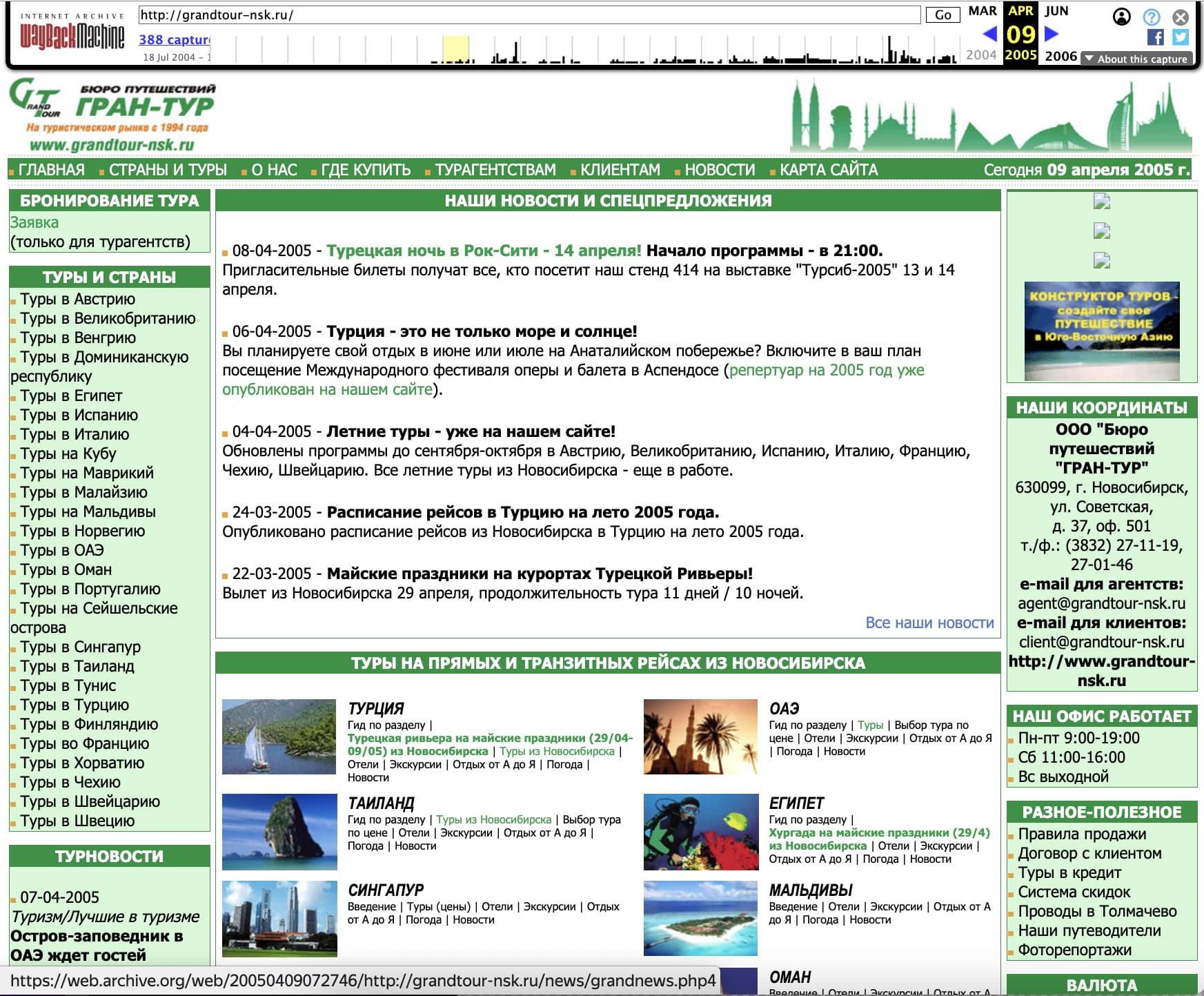Open Туры в ОАЭ sidebar link
1204x996 pixels.
click(62, 550)
